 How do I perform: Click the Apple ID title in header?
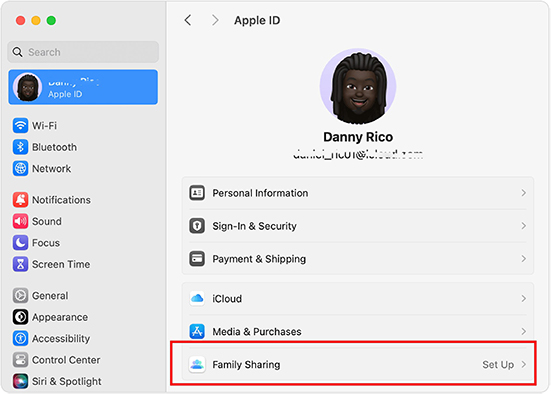(257, 20)
